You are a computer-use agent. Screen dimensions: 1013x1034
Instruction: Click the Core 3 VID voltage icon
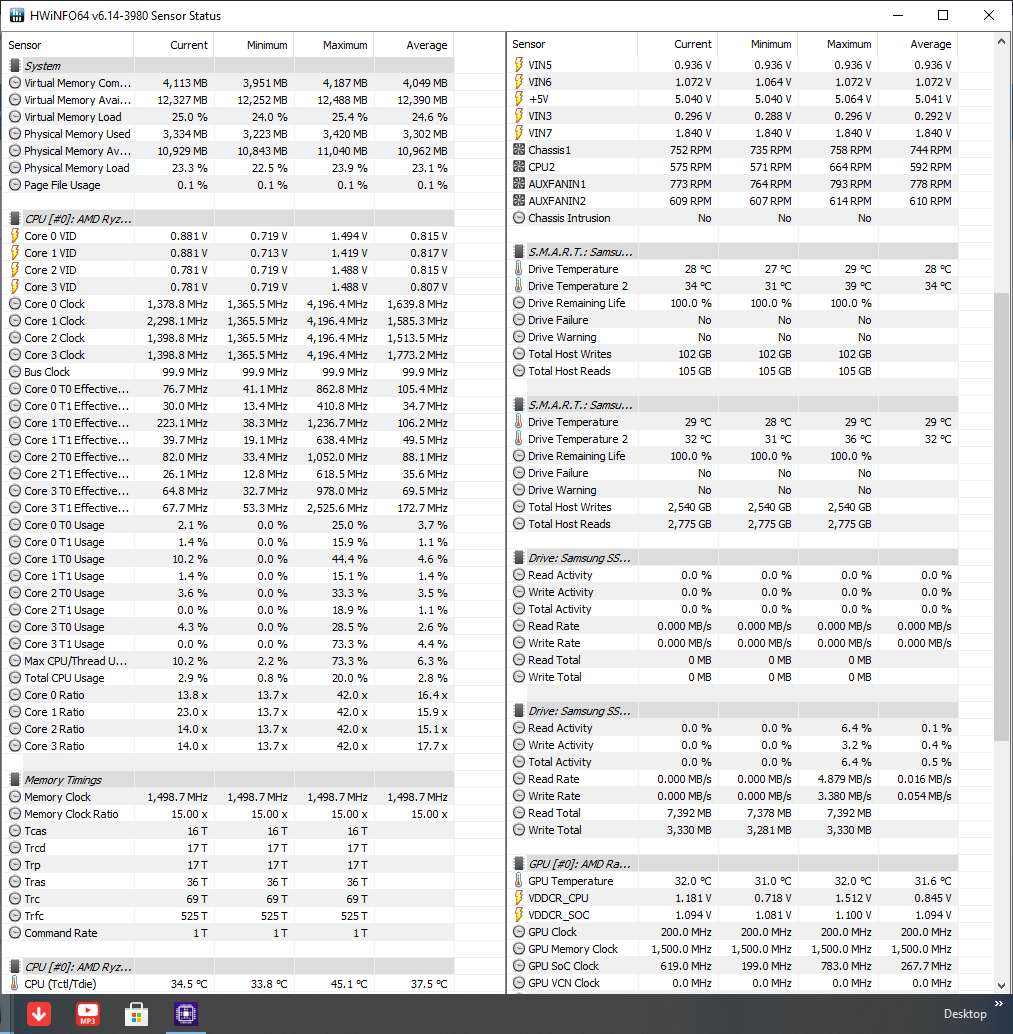15,287
